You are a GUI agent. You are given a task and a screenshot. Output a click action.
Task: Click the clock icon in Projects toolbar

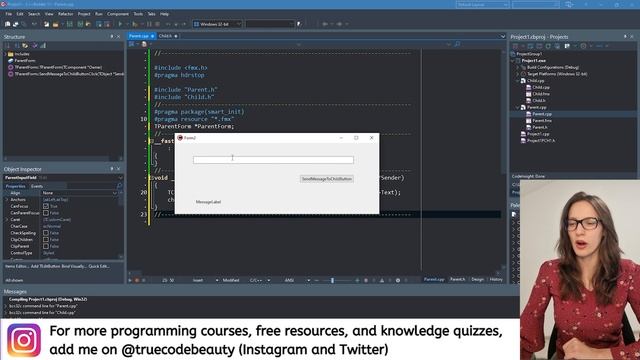click(584, 46)
